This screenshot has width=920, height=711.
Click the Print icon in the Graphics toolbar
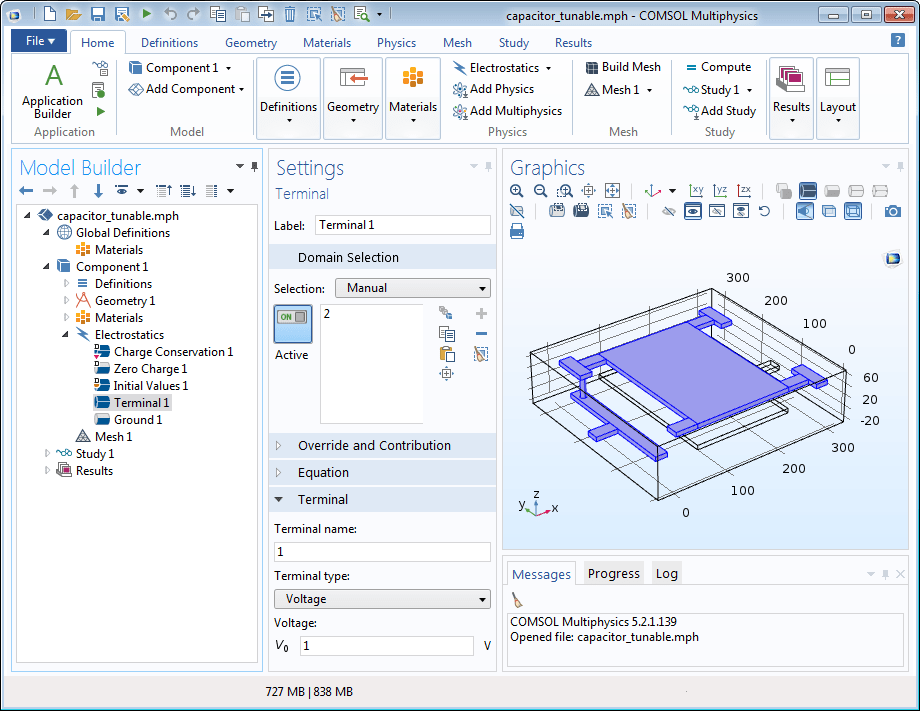[516, 230]
